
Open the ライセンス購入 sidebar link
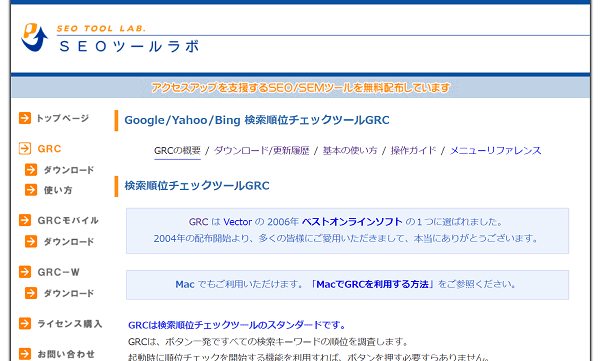tap(70, 324)
